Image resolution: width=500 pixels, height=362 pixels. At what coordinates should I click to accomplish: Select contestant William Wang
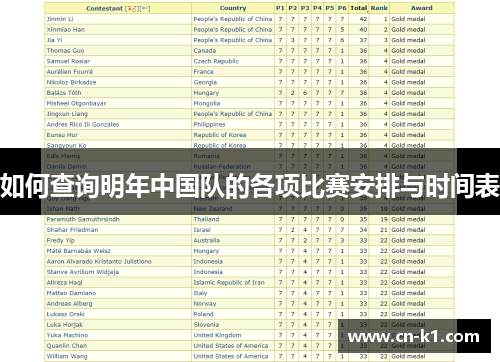coord(67,356)
